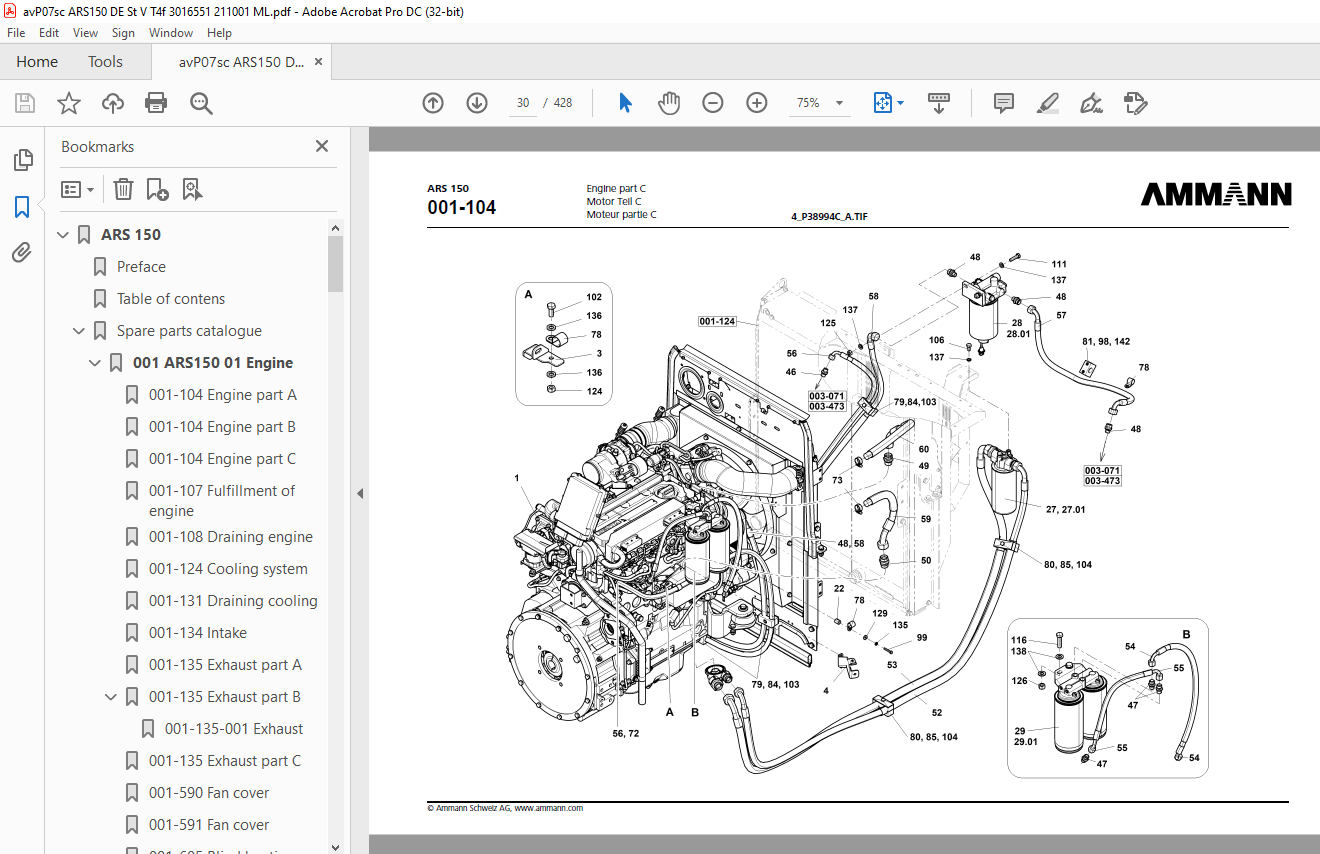The width and height of the screenshot is (1320, 854).
Task: Open the 001-135 Exhaust part C bookmark
Action: 225,761
